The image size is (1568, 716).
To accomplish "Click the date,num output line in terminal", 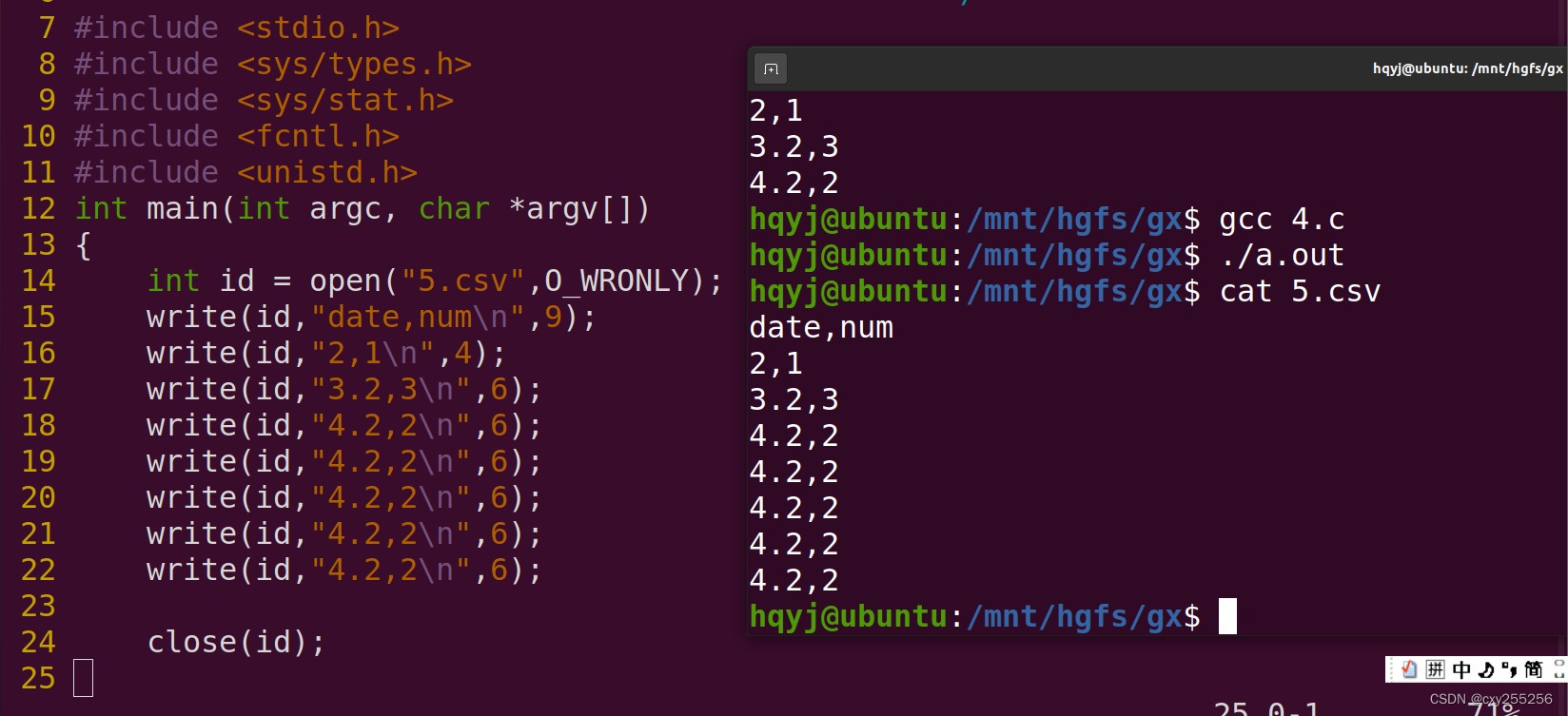I will [x=821, y=327].
